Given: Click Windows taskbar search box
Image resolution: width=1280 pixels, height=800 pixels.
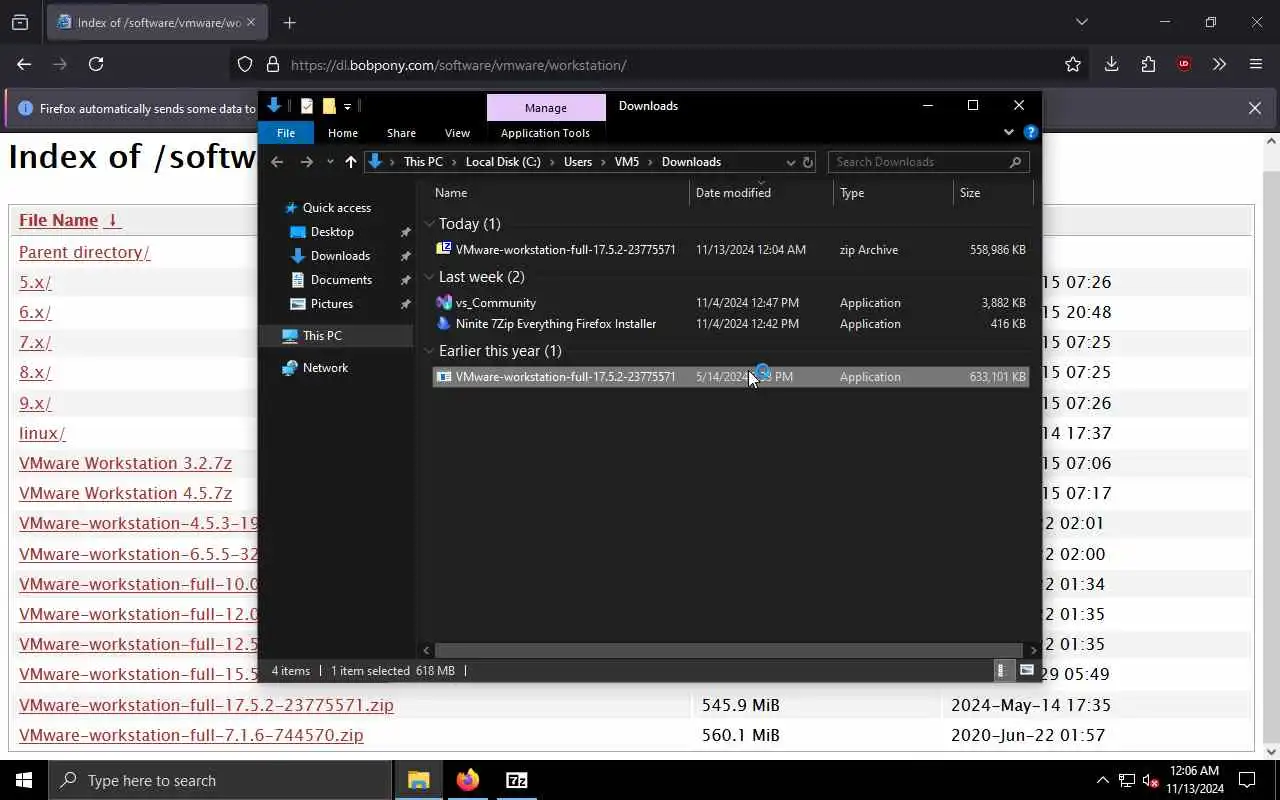Looking at the screenshot, I should [x=221, y=780].
